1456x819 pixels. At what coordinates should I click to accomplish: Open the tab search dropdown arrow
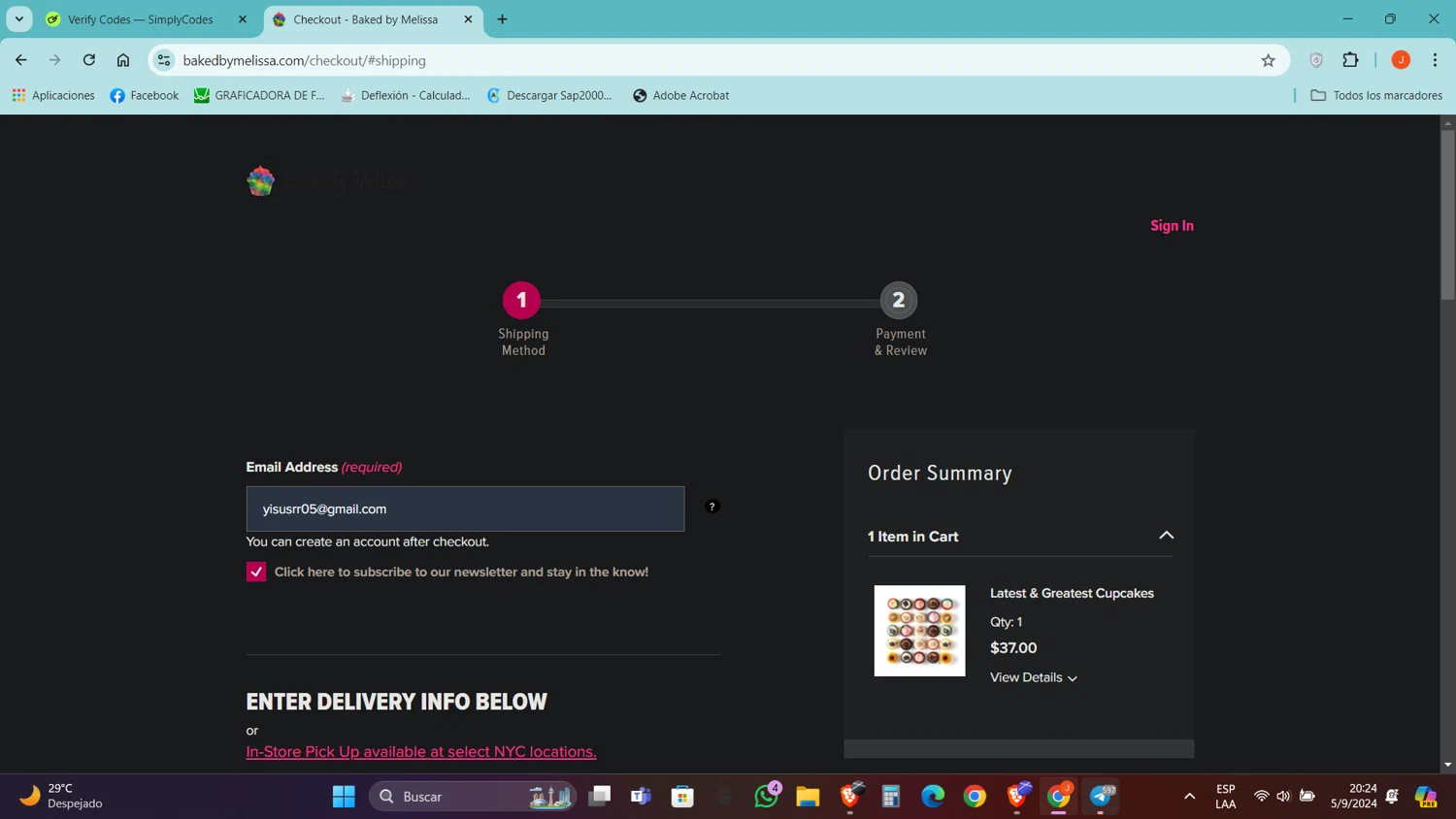pyautogui.click(x=19, y=18)
